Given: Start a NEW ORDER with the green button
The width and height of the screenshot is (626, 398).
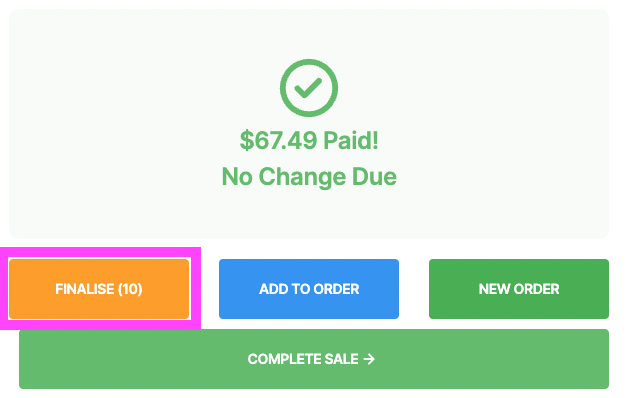Looking at the screenshot, I should (x=519, y=289).
